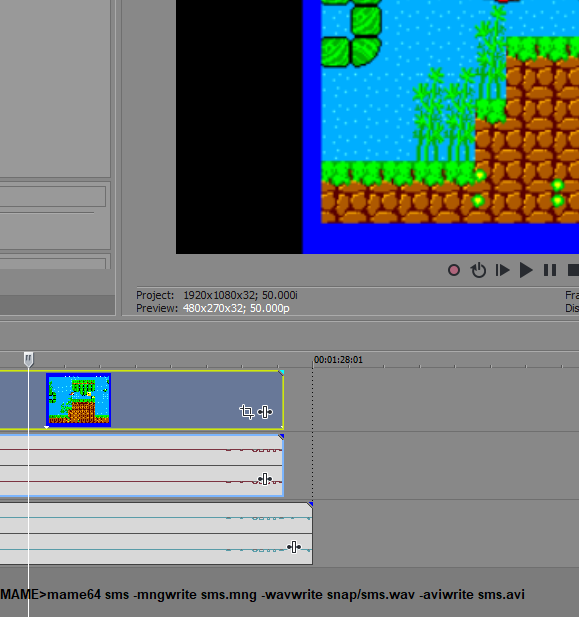Image resolution: width=579 pixels, height=617 pixels.
Task: Pause playback with the Pause button
Action: pyautogui.click(x=550, y=270)
